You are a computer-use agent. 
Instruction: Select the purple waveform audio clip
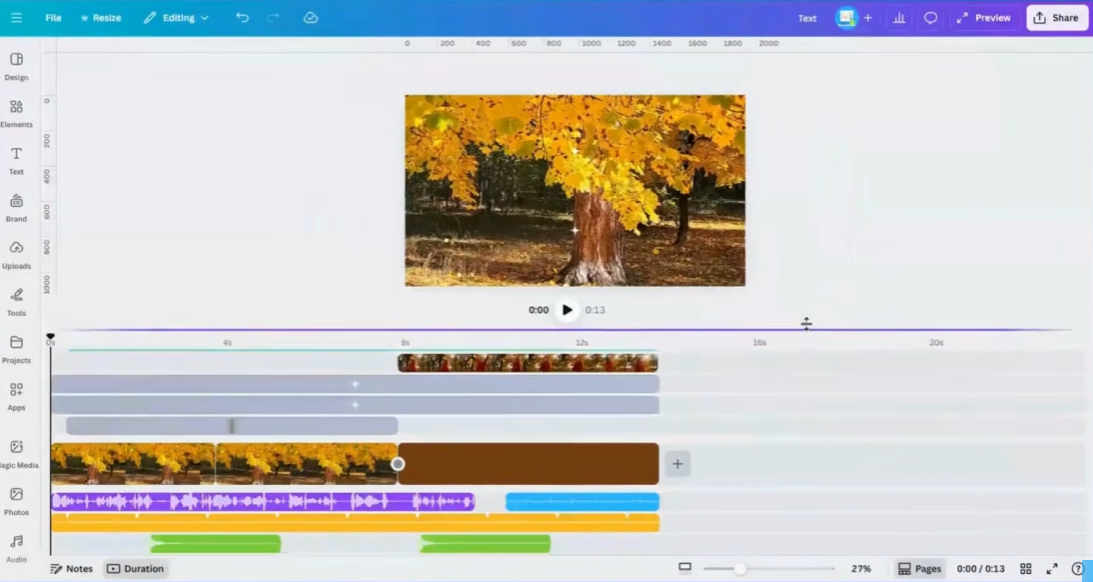click(x=263, y=501)
